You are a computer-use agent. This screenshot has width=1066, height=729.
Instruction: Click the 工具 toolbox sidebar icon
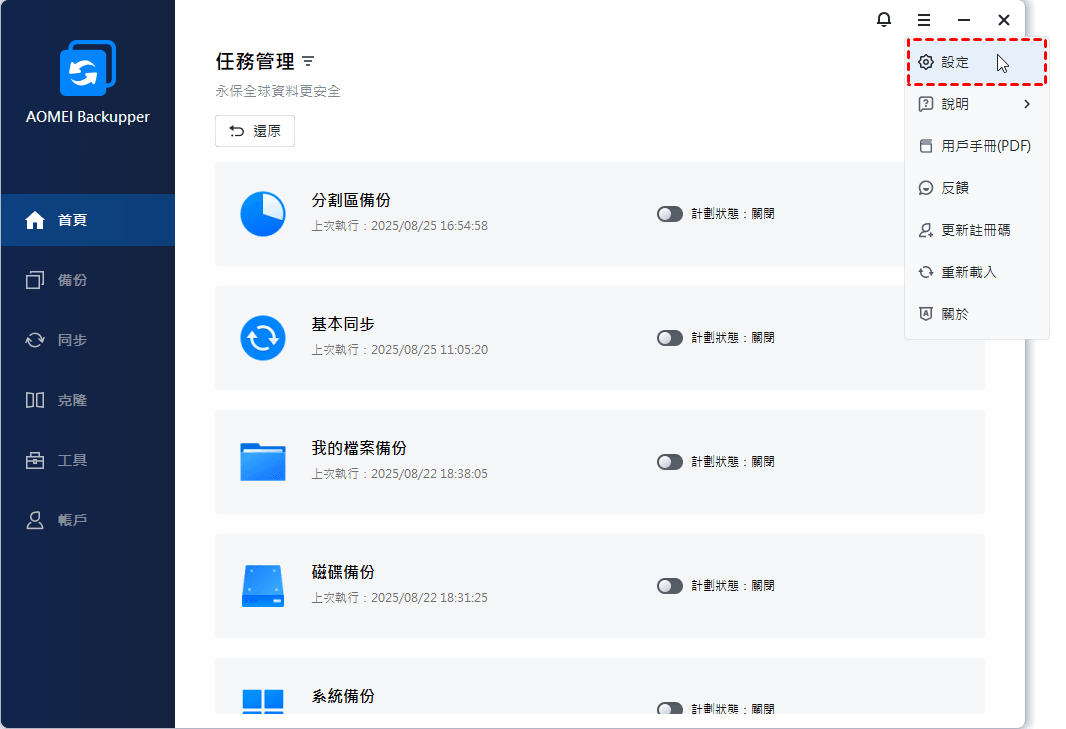click(x=35, y=460)
